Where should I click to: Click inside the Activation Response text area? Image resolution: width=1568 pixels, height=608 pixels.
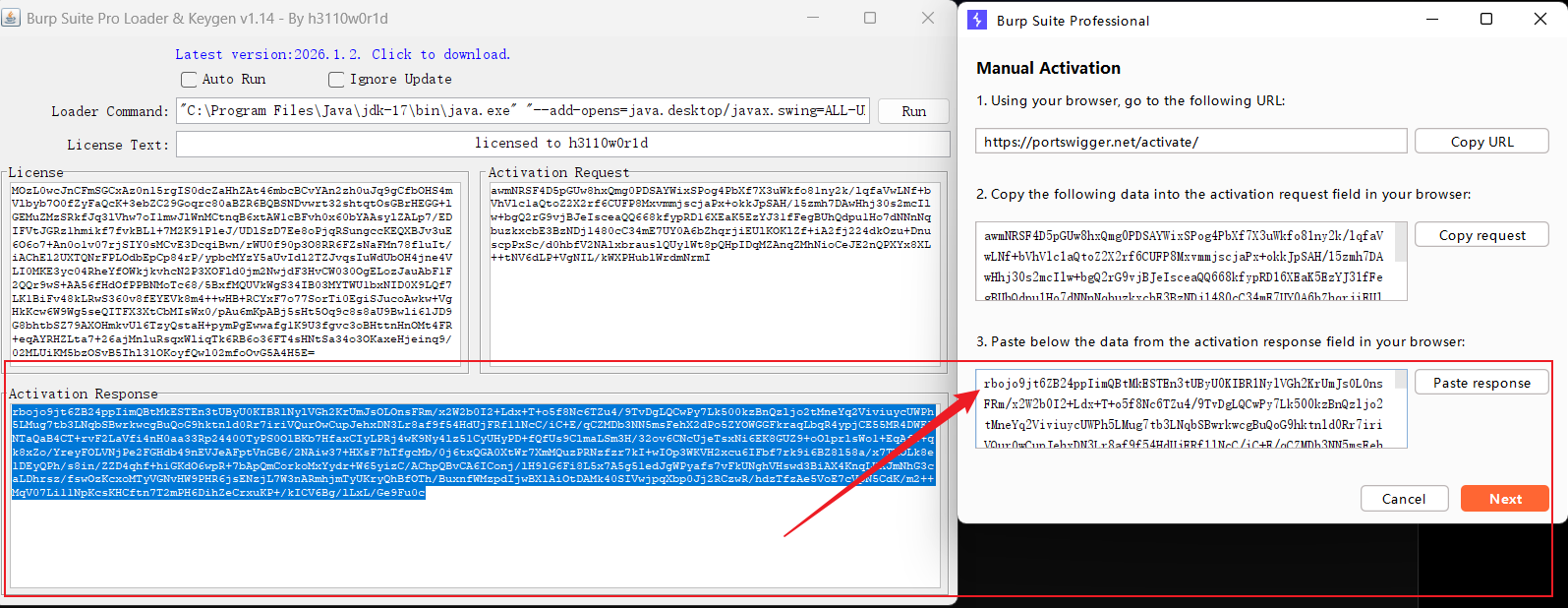tap(474, 495)
